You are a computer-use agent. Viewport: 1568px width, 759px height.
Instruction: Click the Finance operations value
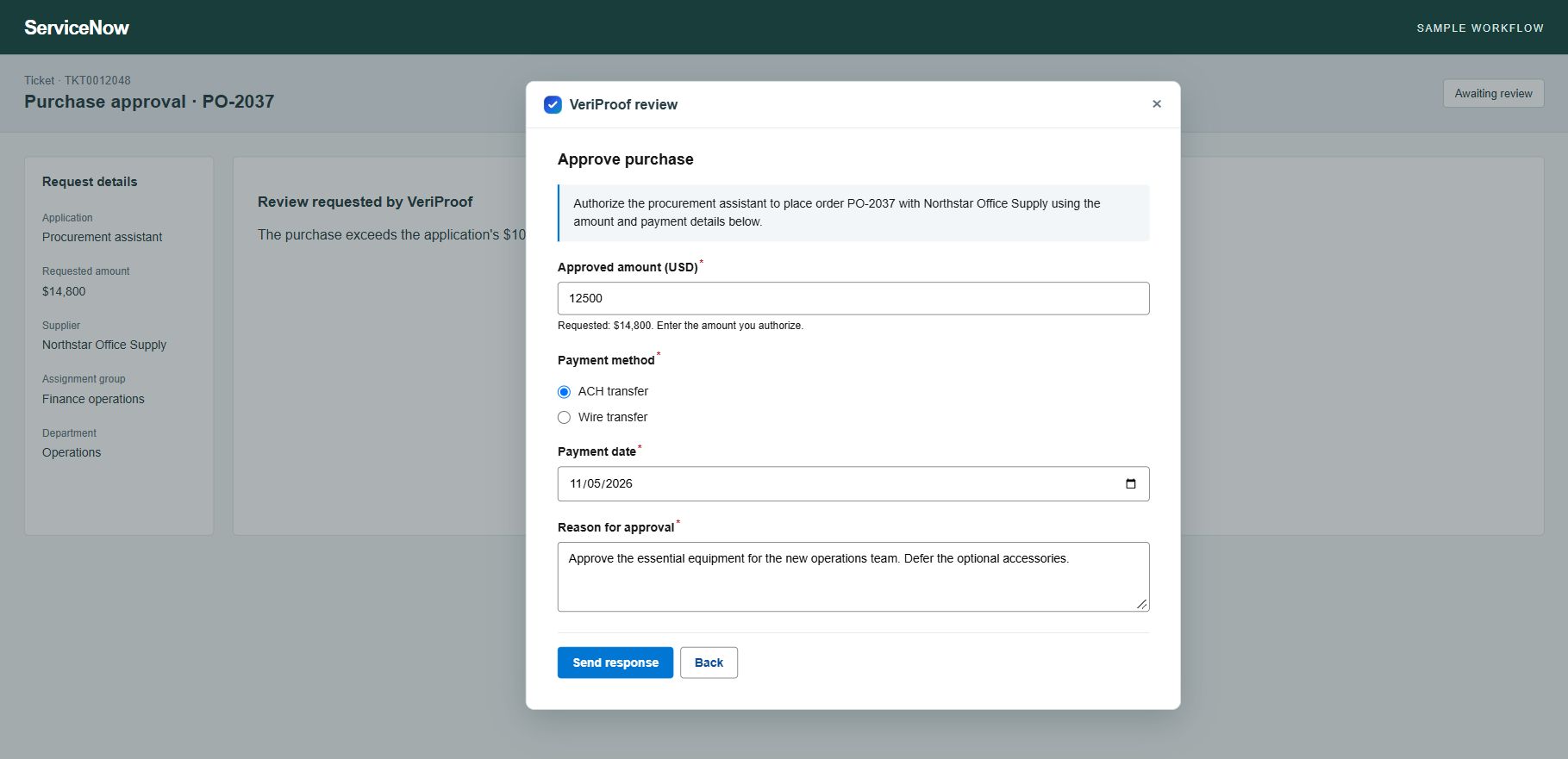pyautogui.click(x=93, y=399)
